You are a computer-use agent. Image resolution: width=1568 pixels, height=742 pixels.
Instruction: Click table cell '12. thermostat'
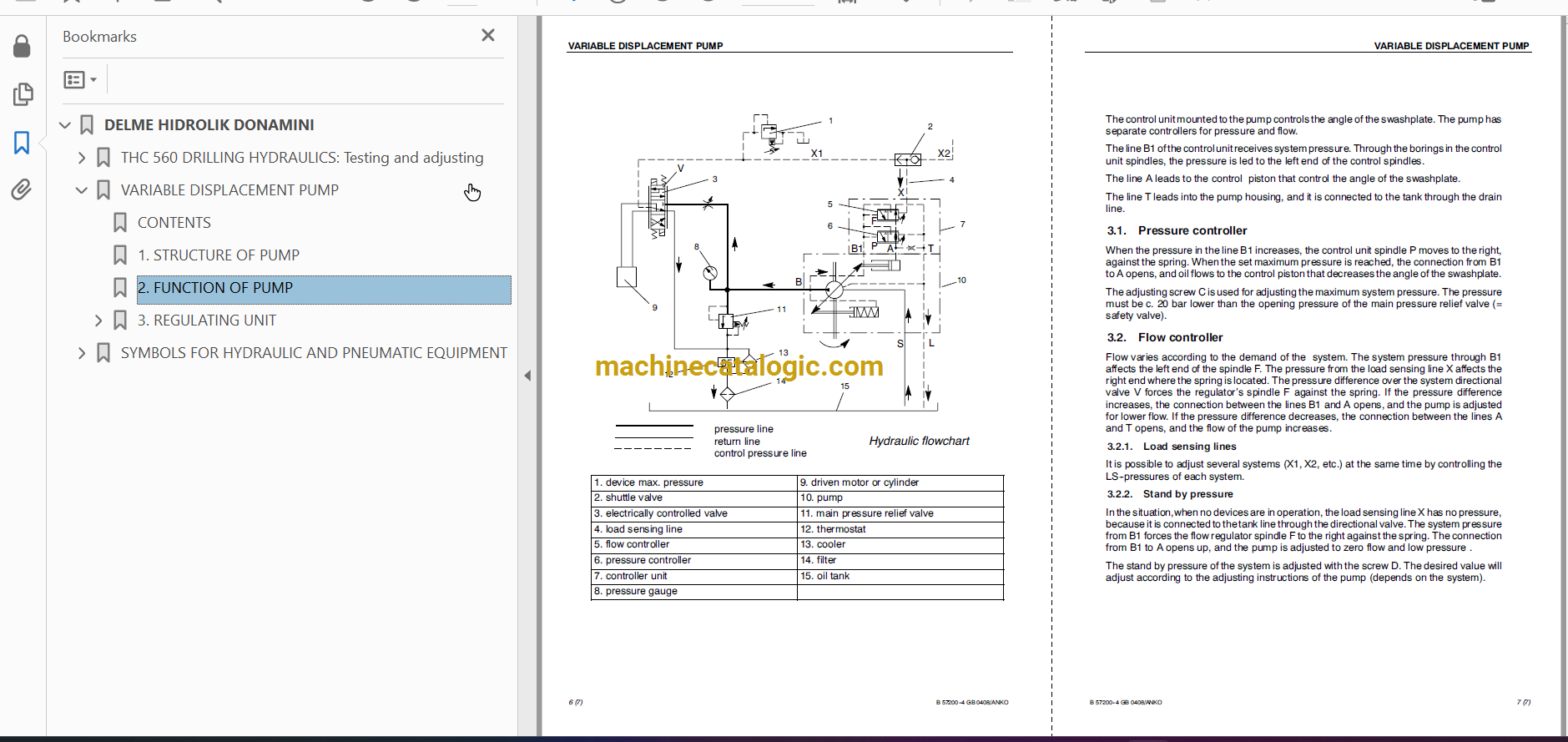[x=900, y=529]
